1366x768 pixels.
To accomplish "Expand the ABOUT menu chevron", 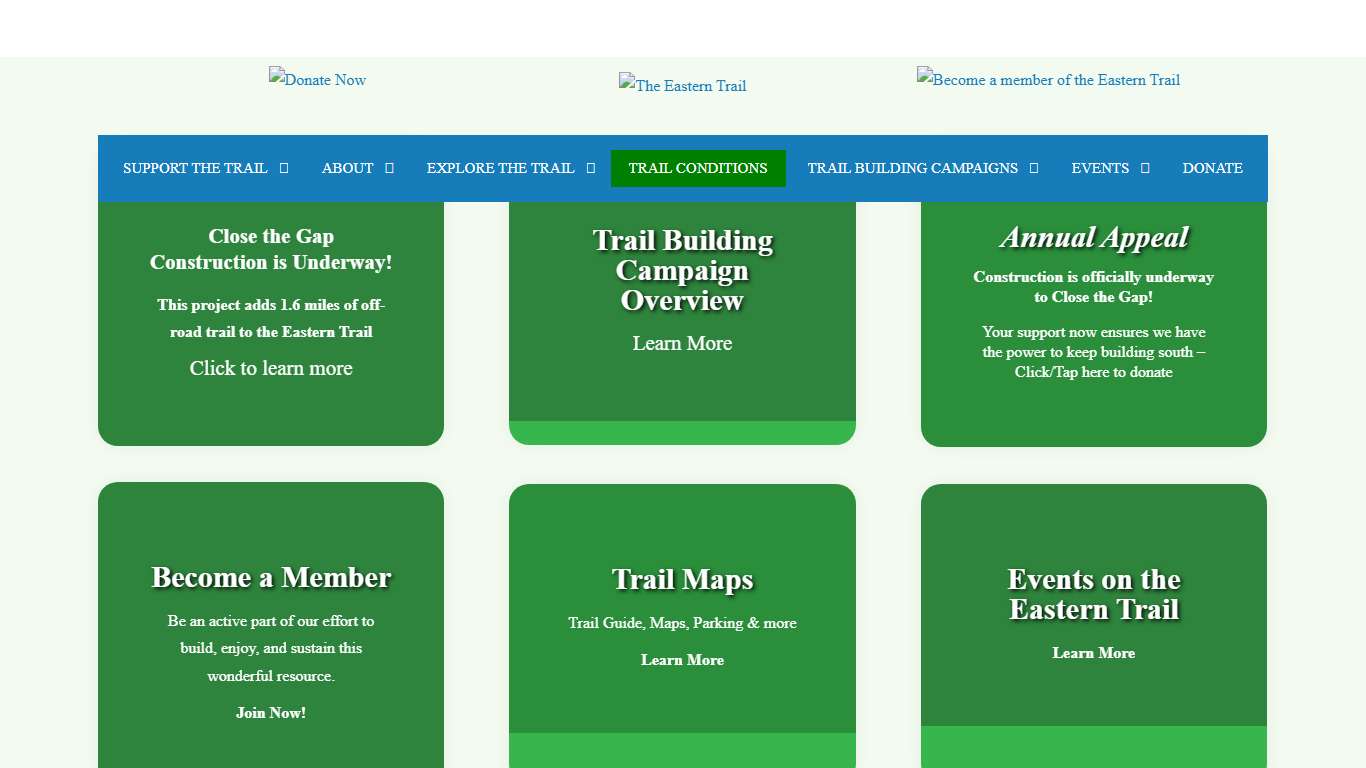I will coord(390,168).
